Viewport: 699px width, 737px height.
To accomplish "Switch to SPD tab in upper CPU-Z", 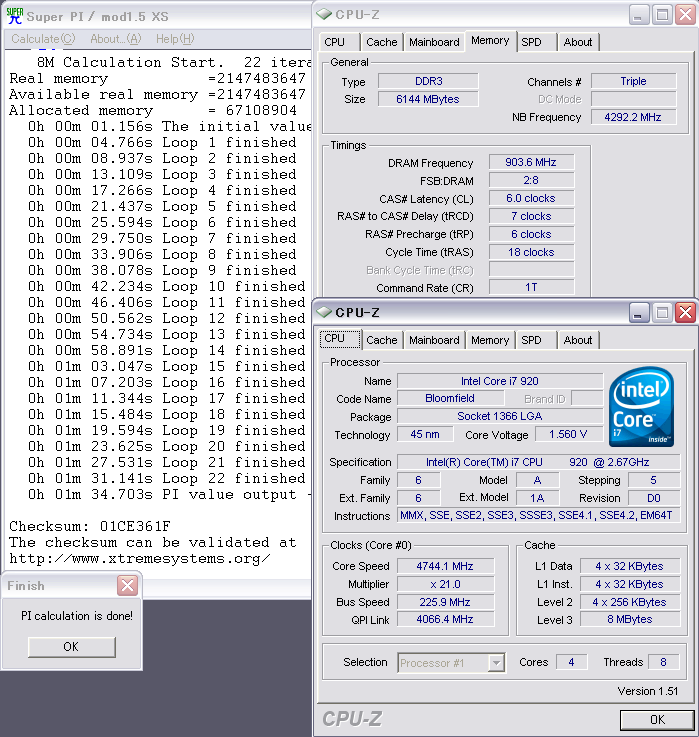I will [531, 42].
